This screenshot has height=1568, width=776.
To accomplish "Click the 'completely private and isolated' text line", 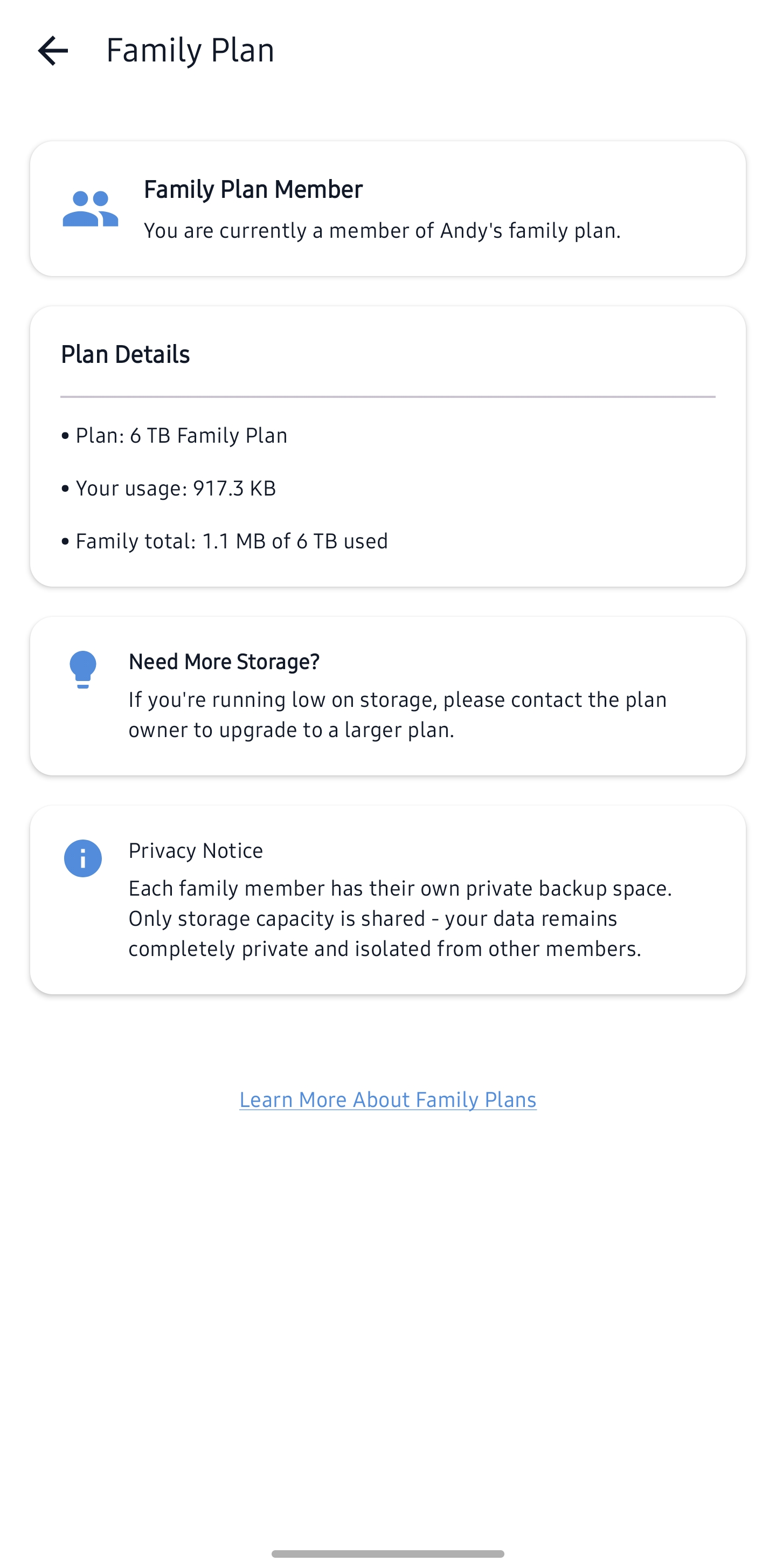I will (x=384, y=949).
